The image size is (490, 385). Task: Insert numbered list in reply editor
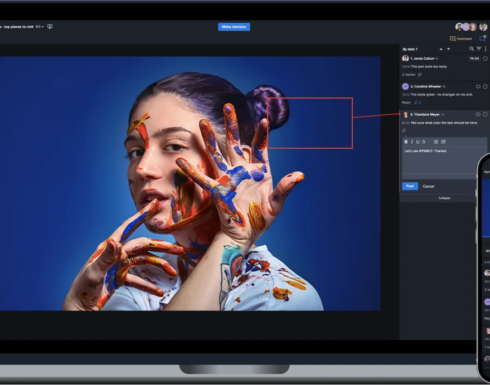click(x=443, y=142)
